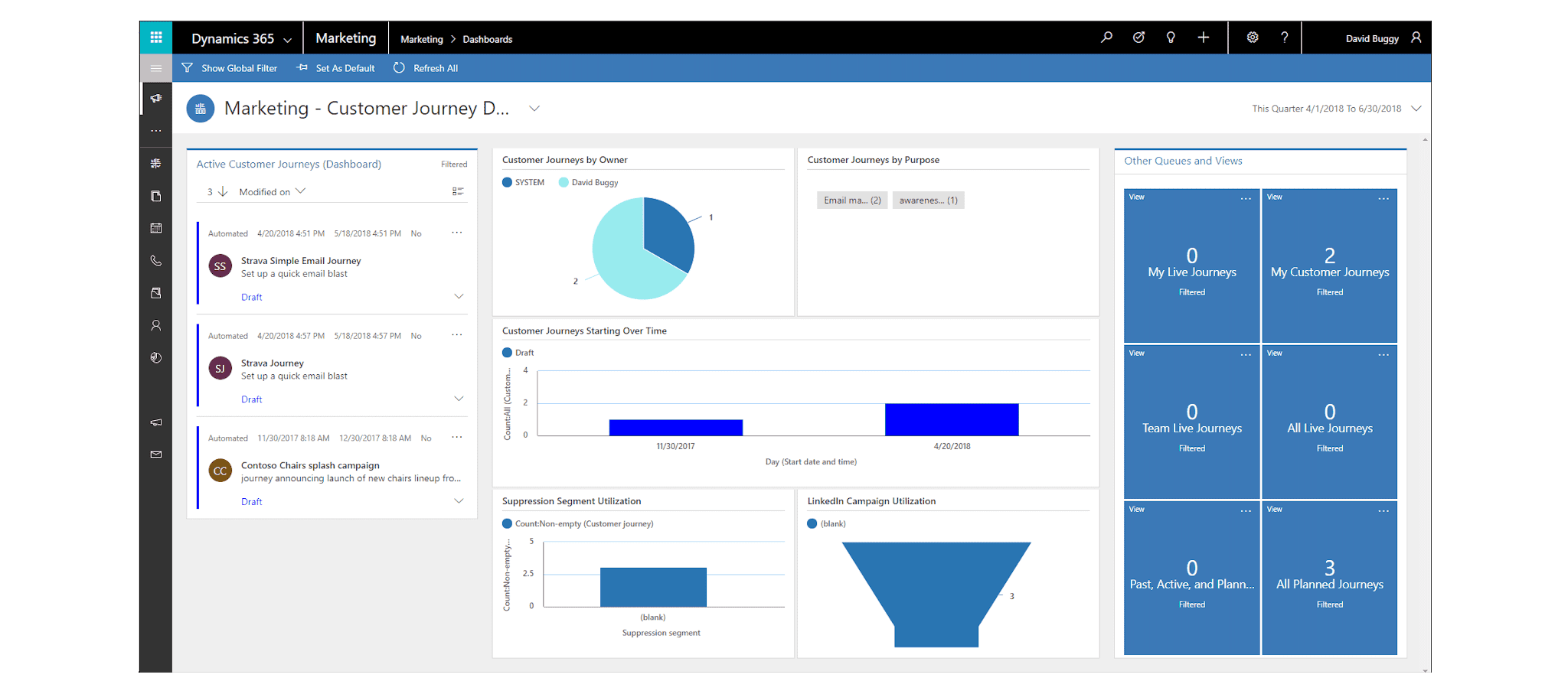This screenshot has width=1568, height=694.
Task: Open ellipsis menu for Contoso Chairs campaign
Action: (x=457, y=437)
